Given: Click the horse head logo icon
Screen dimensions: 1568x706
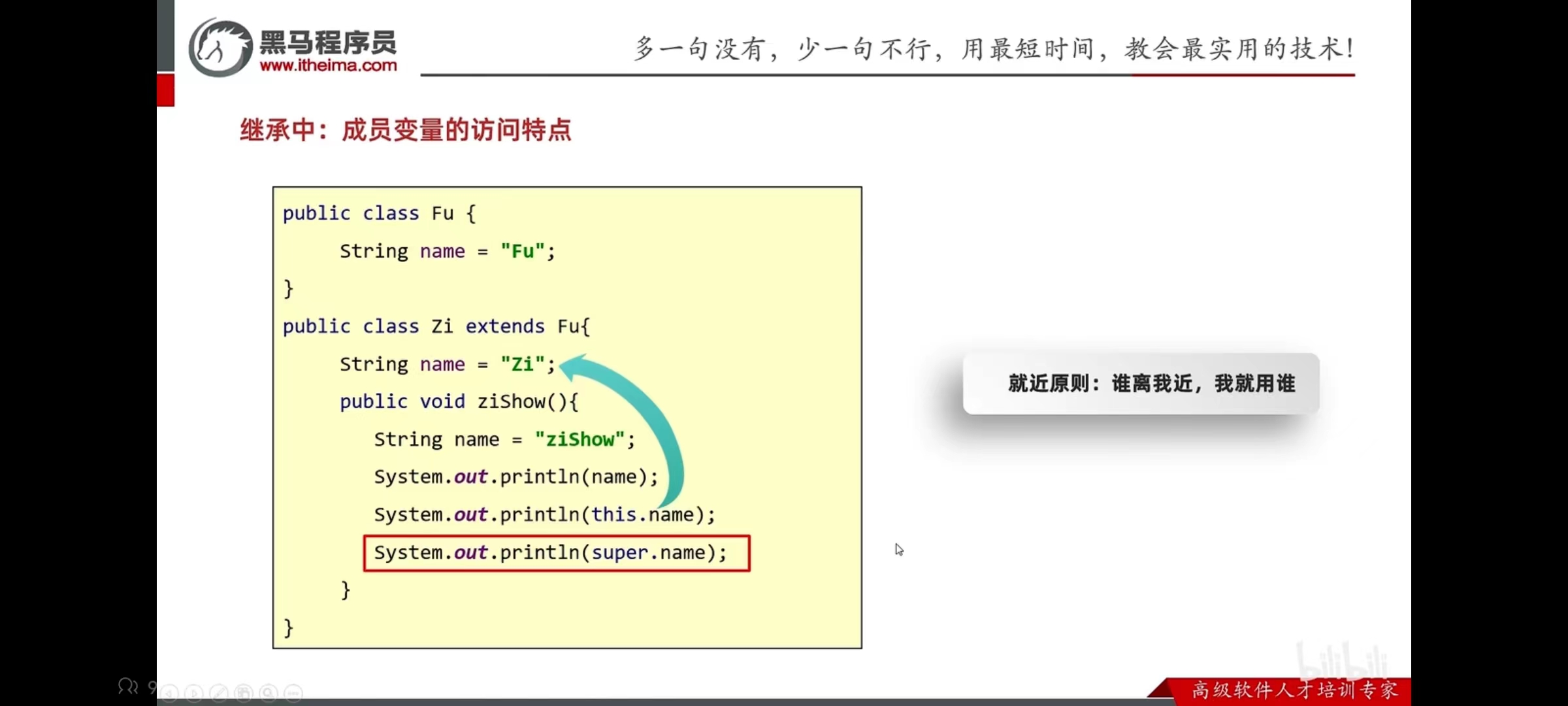Looking at the screenshot, I should pos(220,48).
